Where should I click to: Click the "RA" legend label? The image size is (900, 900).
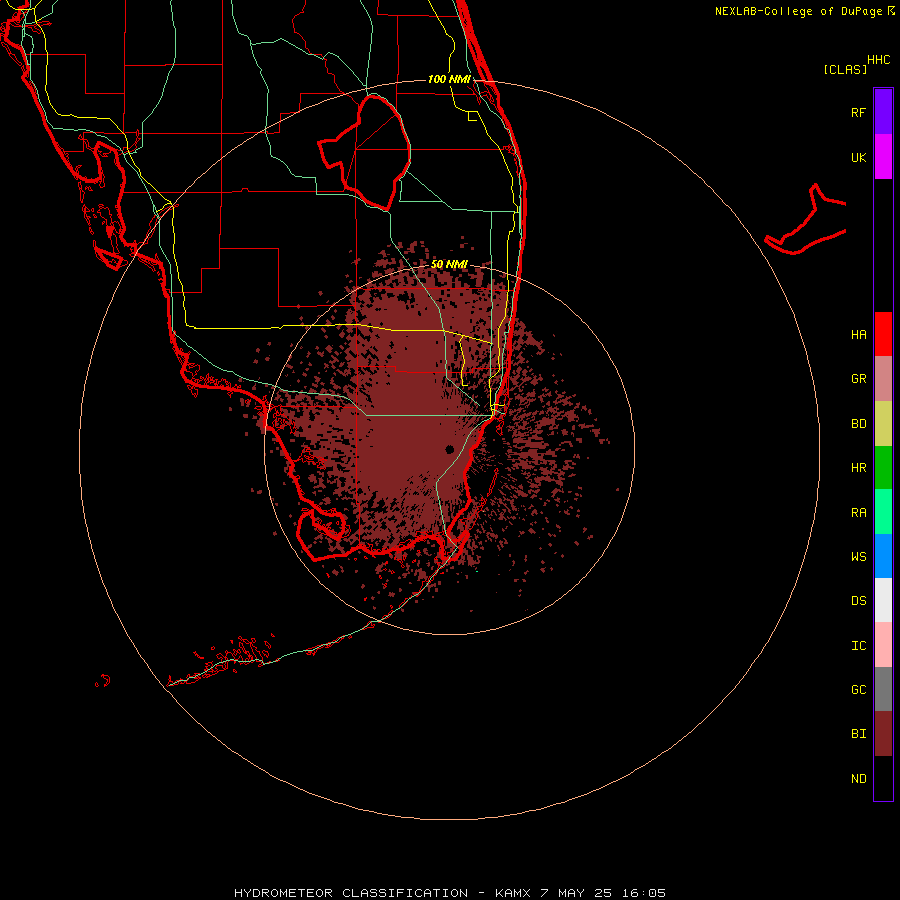858,512
